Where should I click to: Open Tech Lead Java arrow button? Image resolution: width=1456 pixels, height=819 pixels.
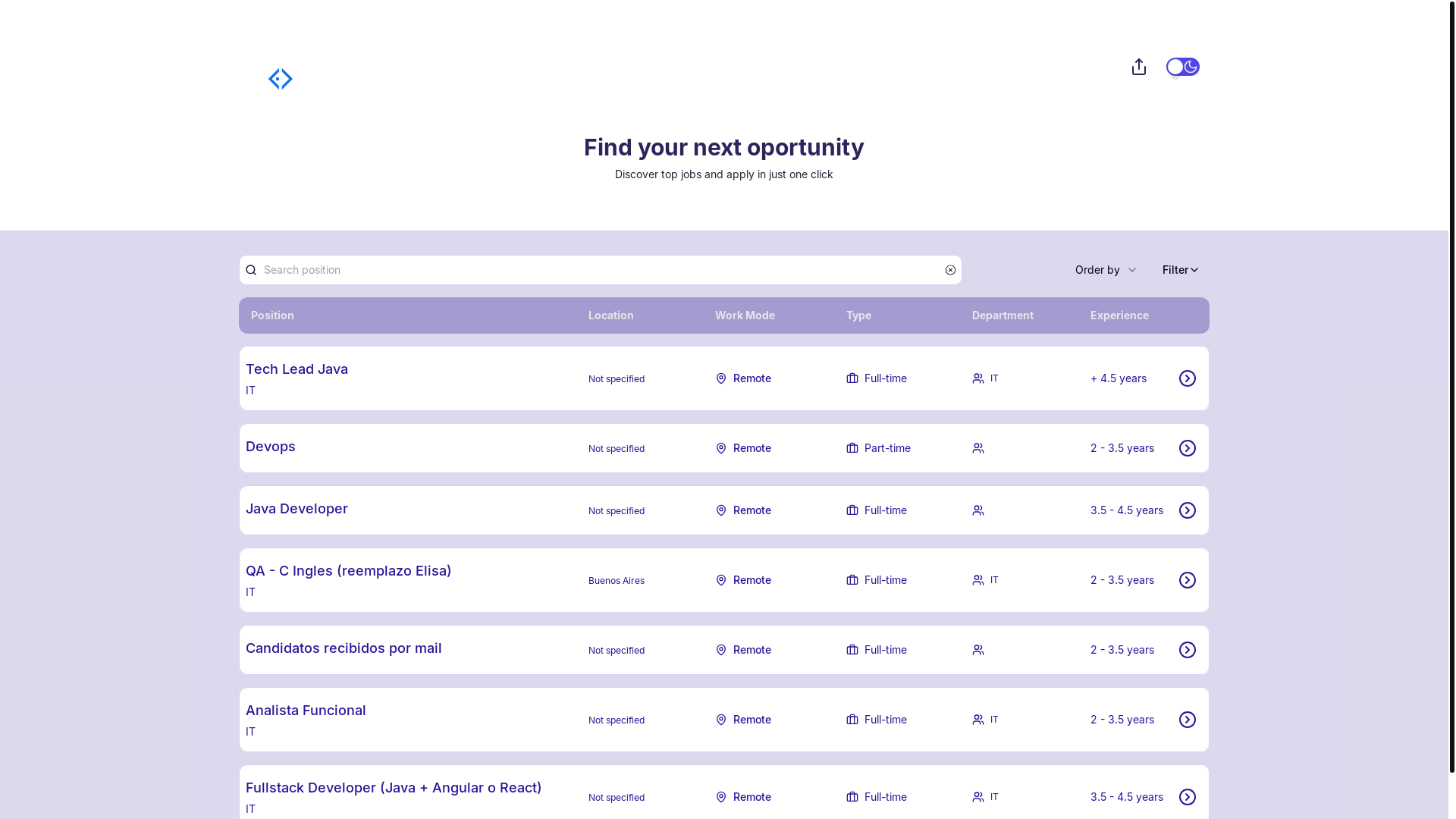(x=1187, y=378)
